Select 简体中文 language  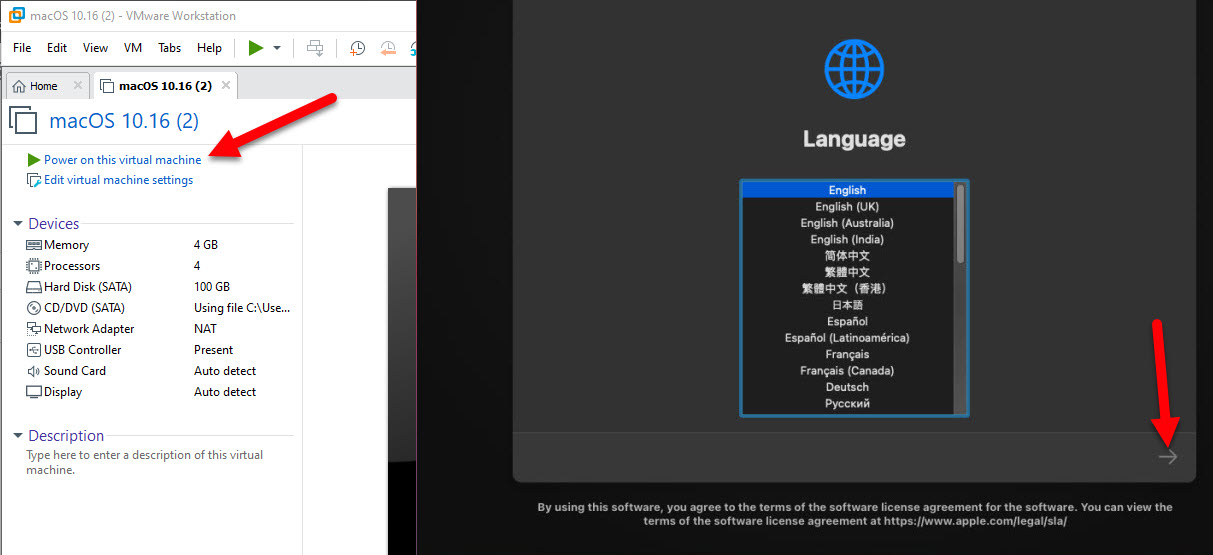(847, 256)
